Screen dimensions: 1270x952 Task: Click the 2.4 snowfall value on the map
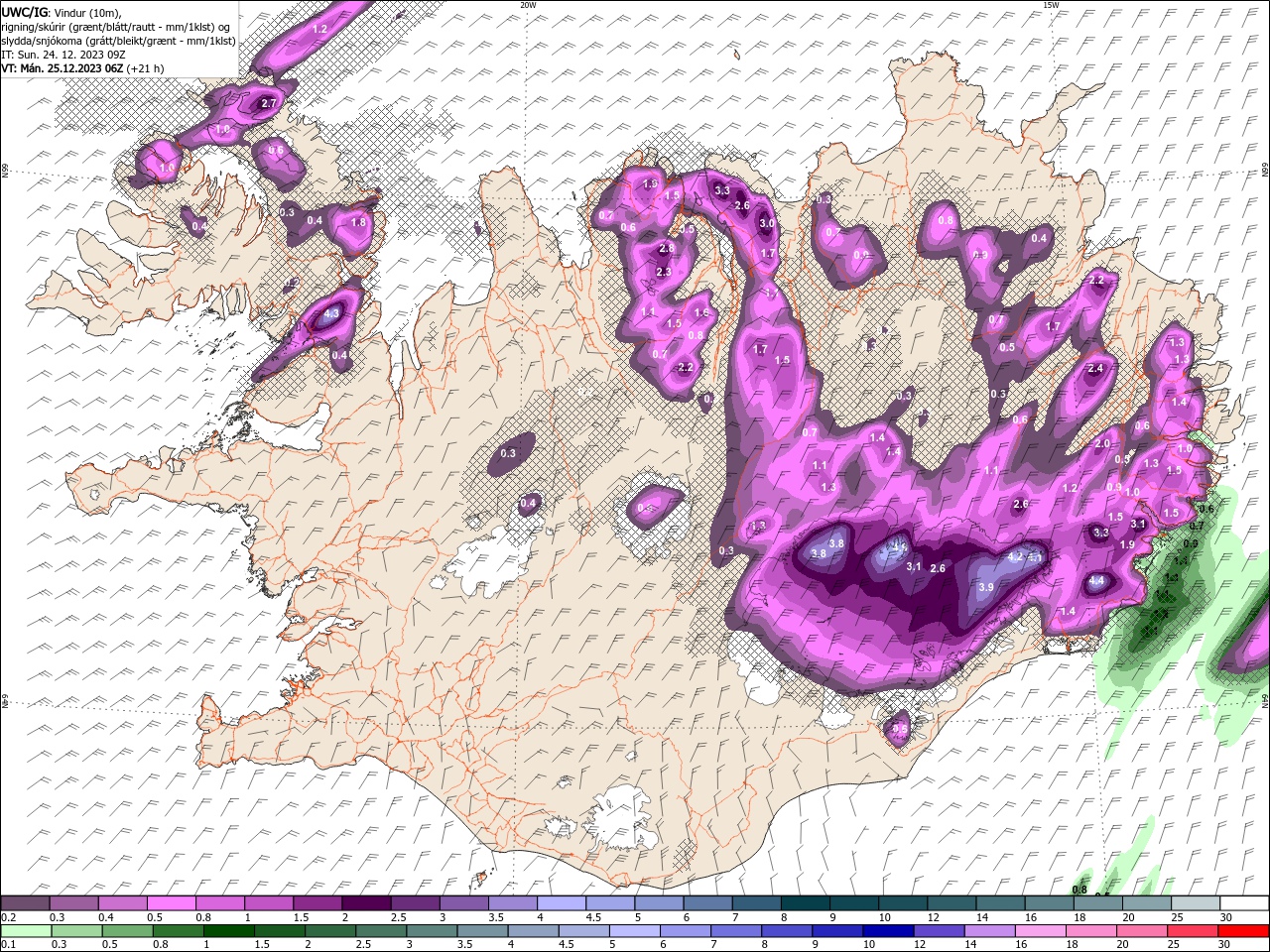pos(1095,369)
